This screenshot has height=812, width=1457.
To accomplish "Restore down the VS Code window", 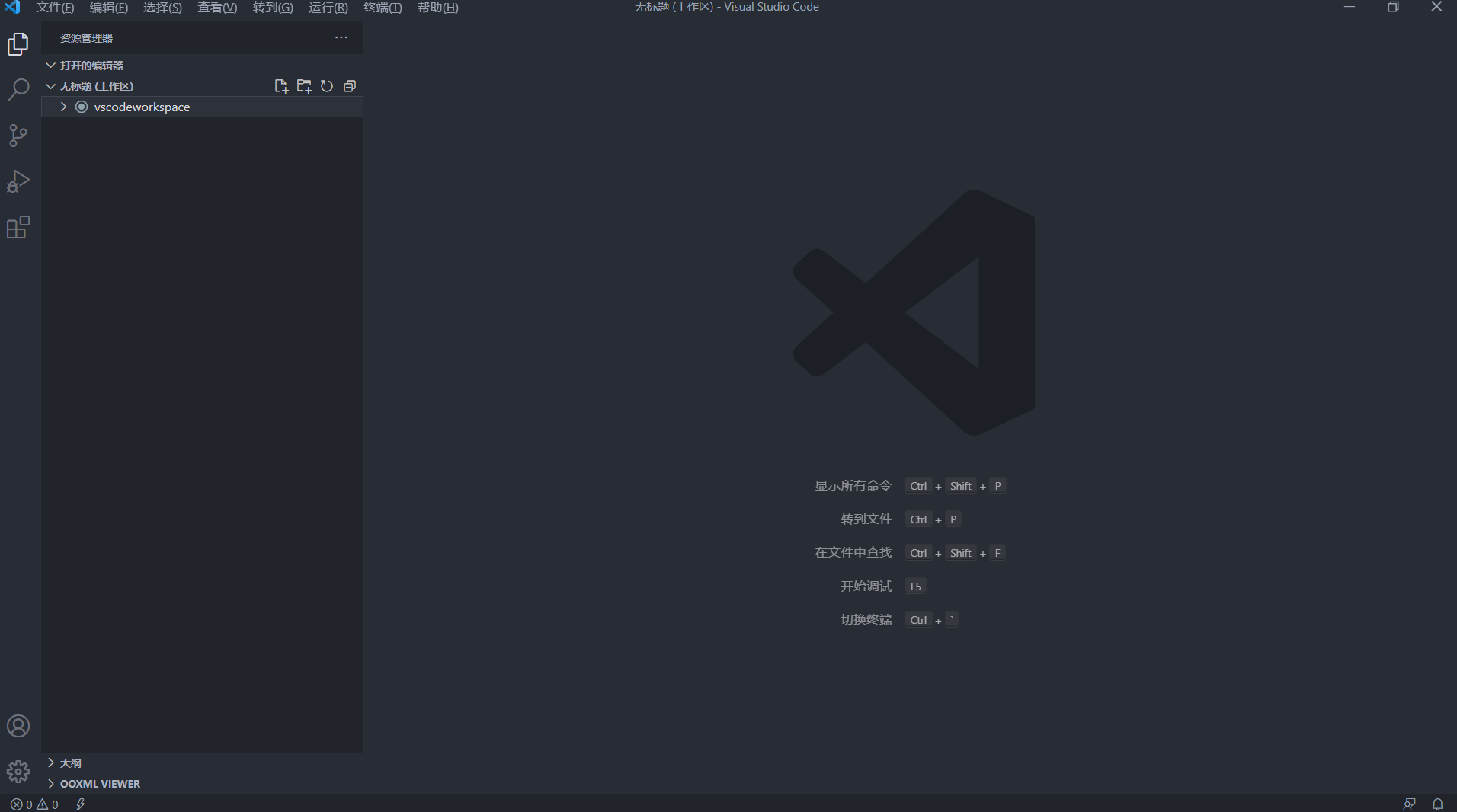I will click(x=1393, y=7).
